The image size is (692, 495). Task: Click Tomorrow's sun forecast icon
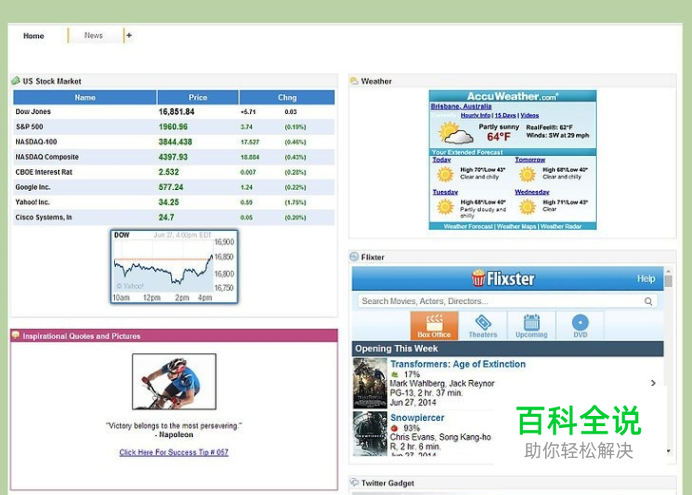coord(527,174)
